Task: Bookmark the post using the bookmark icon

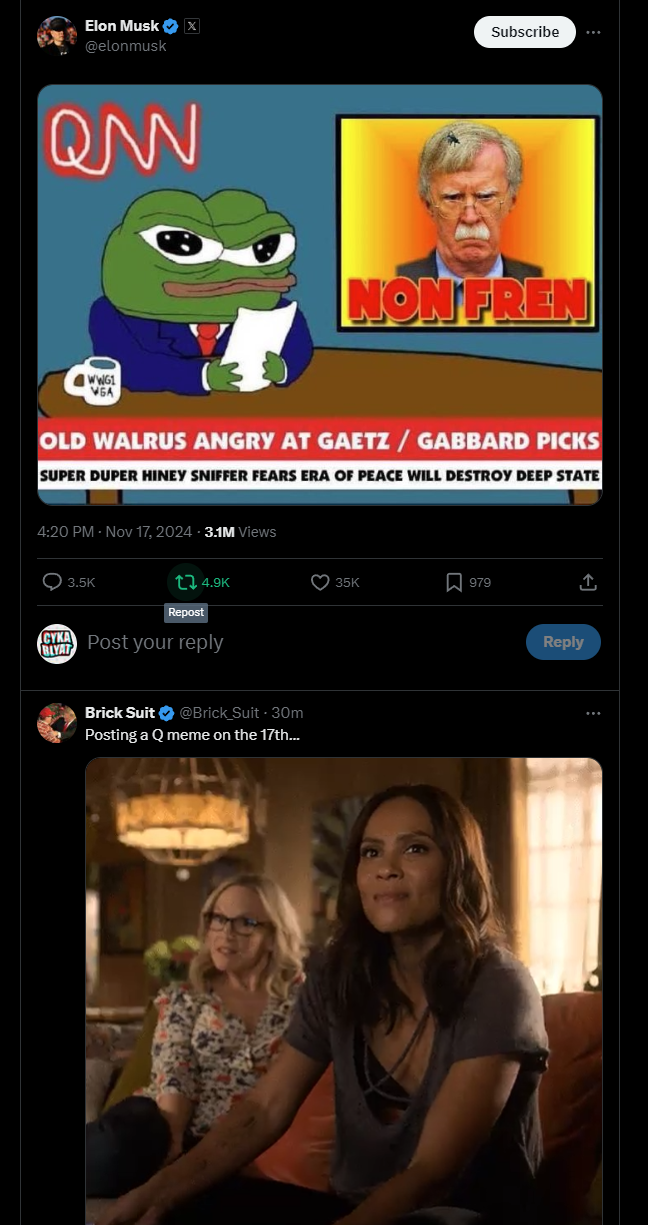Action: (x=454, y=582)
